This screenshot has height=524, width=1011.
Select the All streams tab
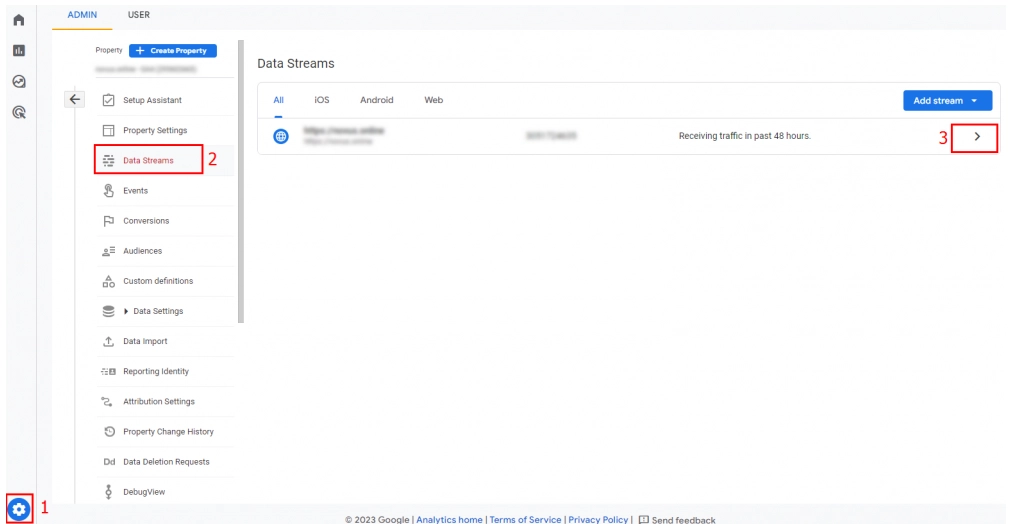click(279, 100)
